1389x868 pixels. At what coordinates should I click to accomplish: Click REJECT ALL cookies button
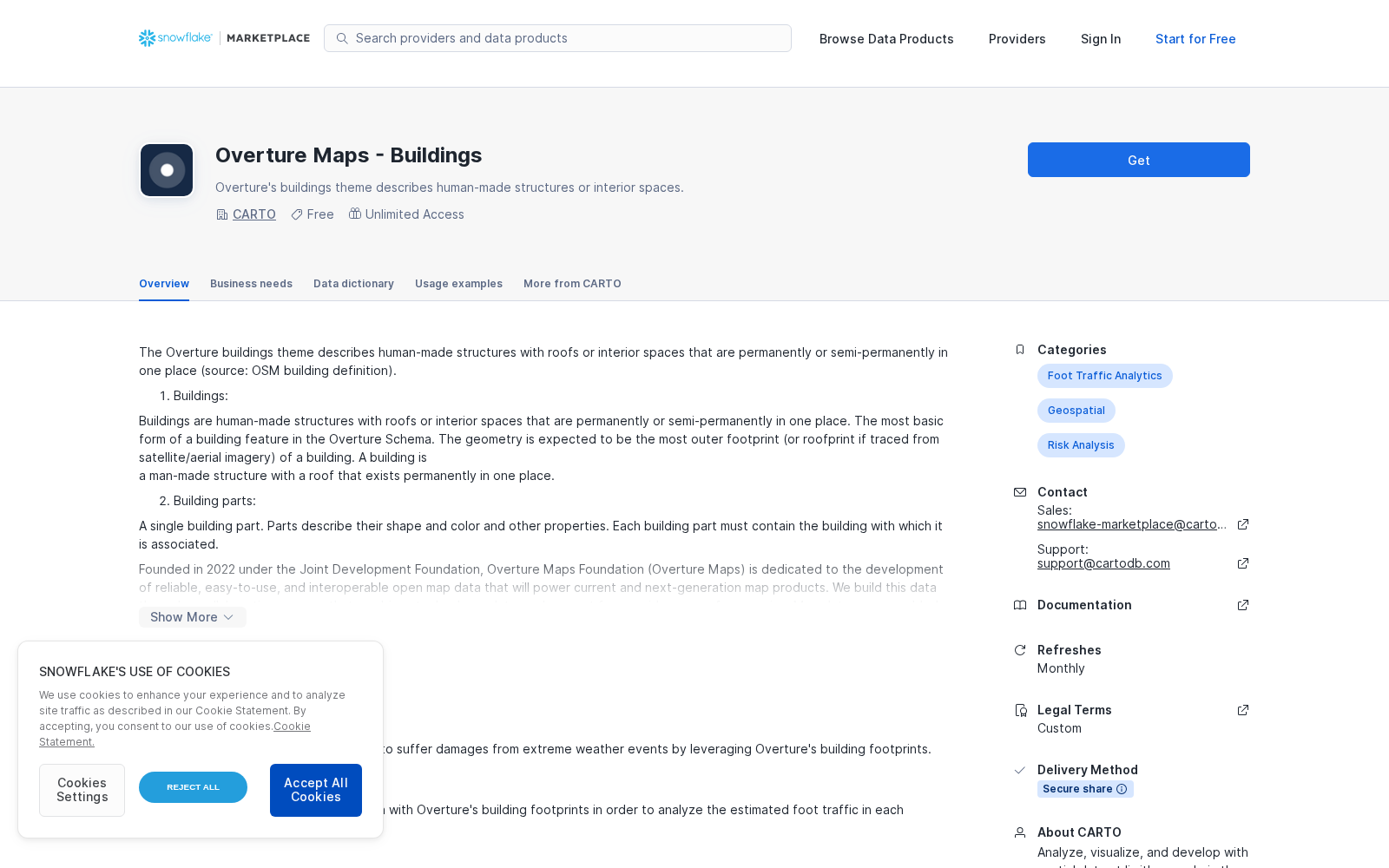click(193, 787)
